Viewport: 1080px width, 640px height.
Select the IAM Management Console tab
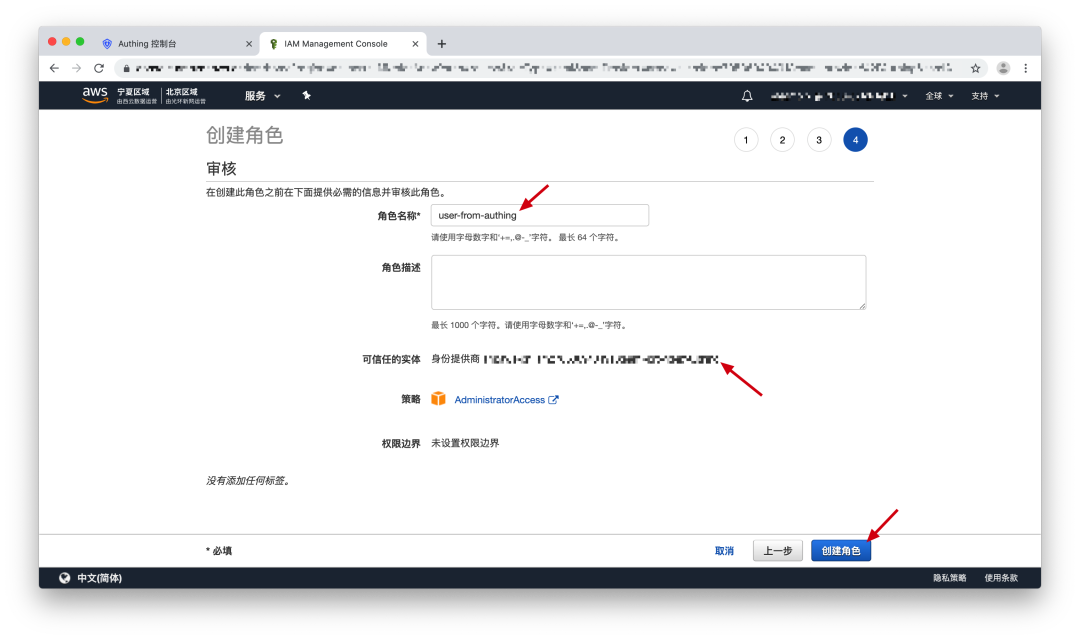point(343,44)
